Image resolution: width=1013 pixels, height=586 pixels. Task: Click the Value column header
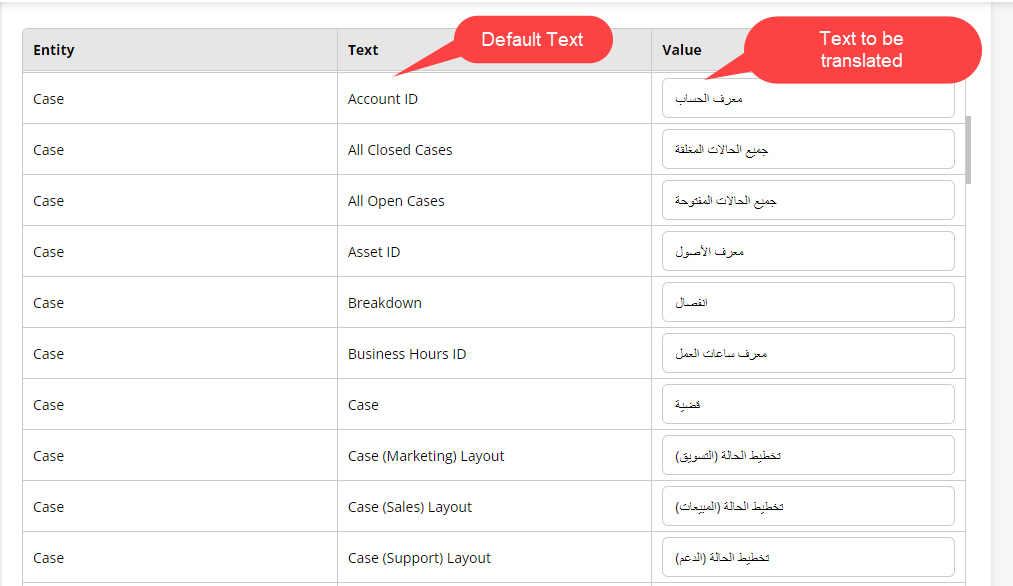pyautogui.click(x=682, y=50)
